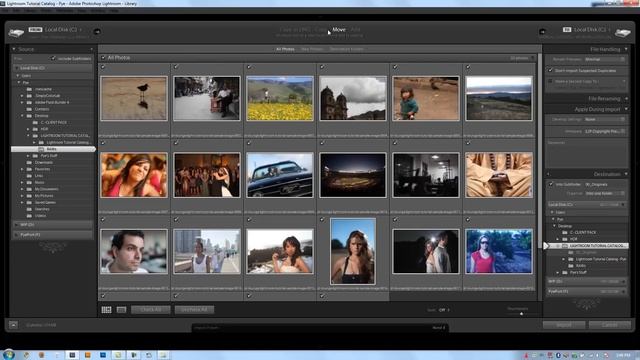Click the Import button
Viewport: 640px width, 360px height.
(x=564, y=325)
